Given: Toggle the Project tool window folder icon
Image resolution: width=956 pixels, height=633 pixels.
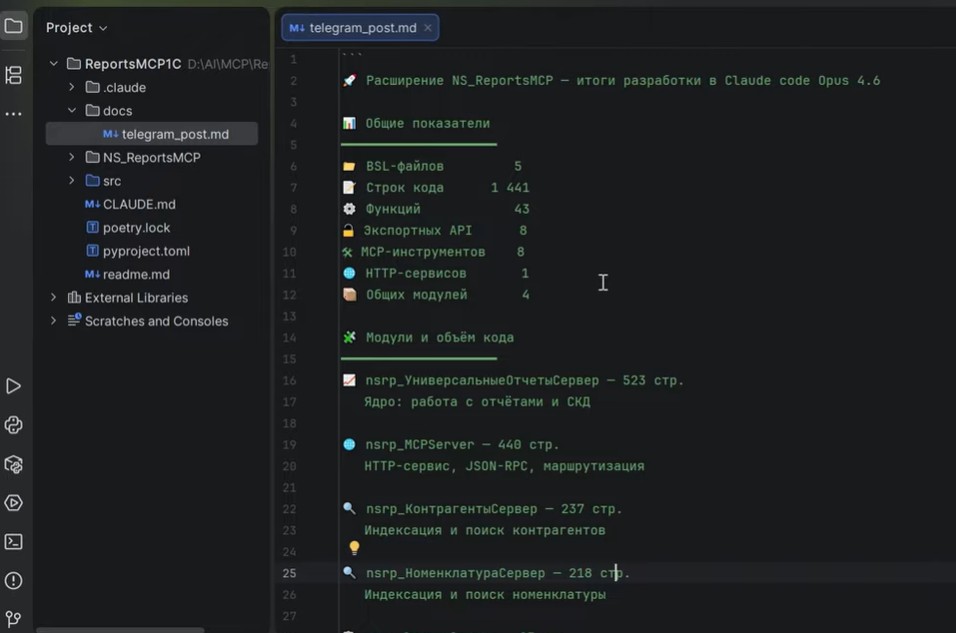Looking at the screenshot, I should 14,26.
